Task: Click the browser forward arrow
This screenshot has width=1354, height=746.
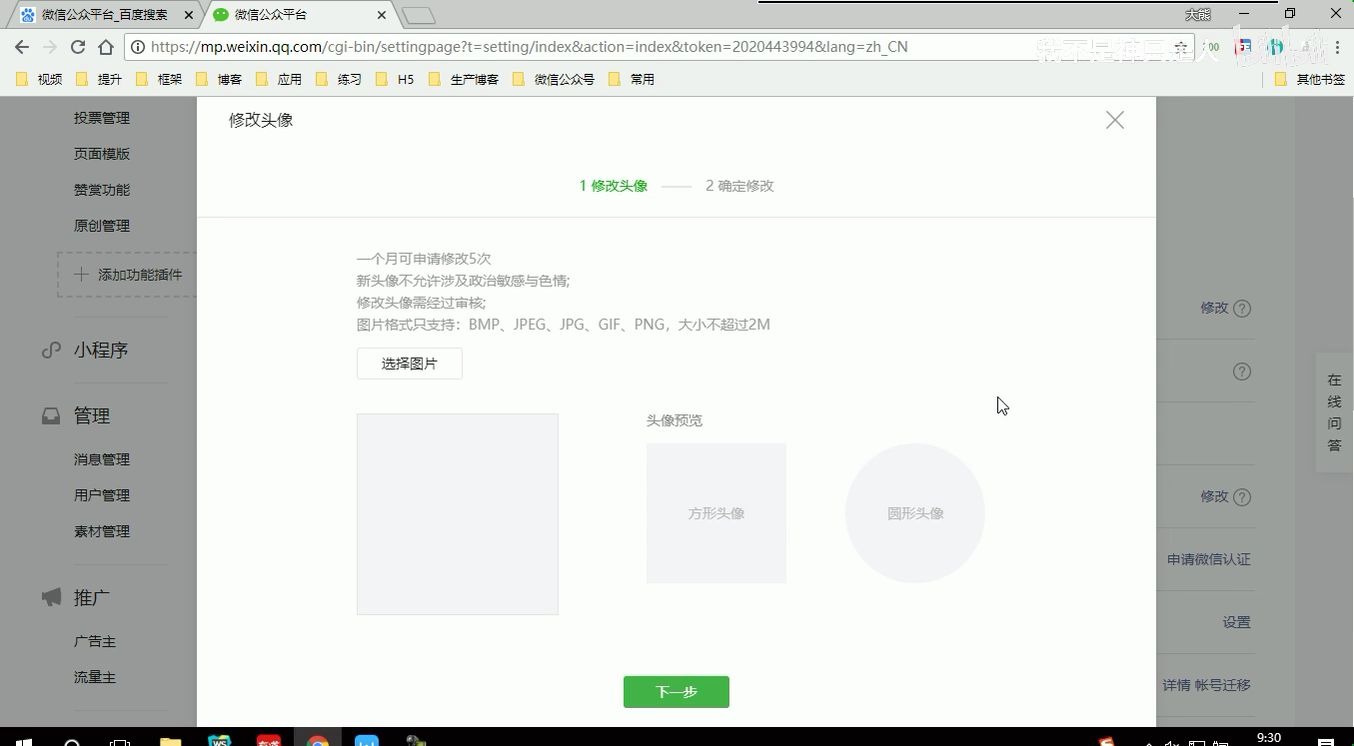Action: coord(50,47)
